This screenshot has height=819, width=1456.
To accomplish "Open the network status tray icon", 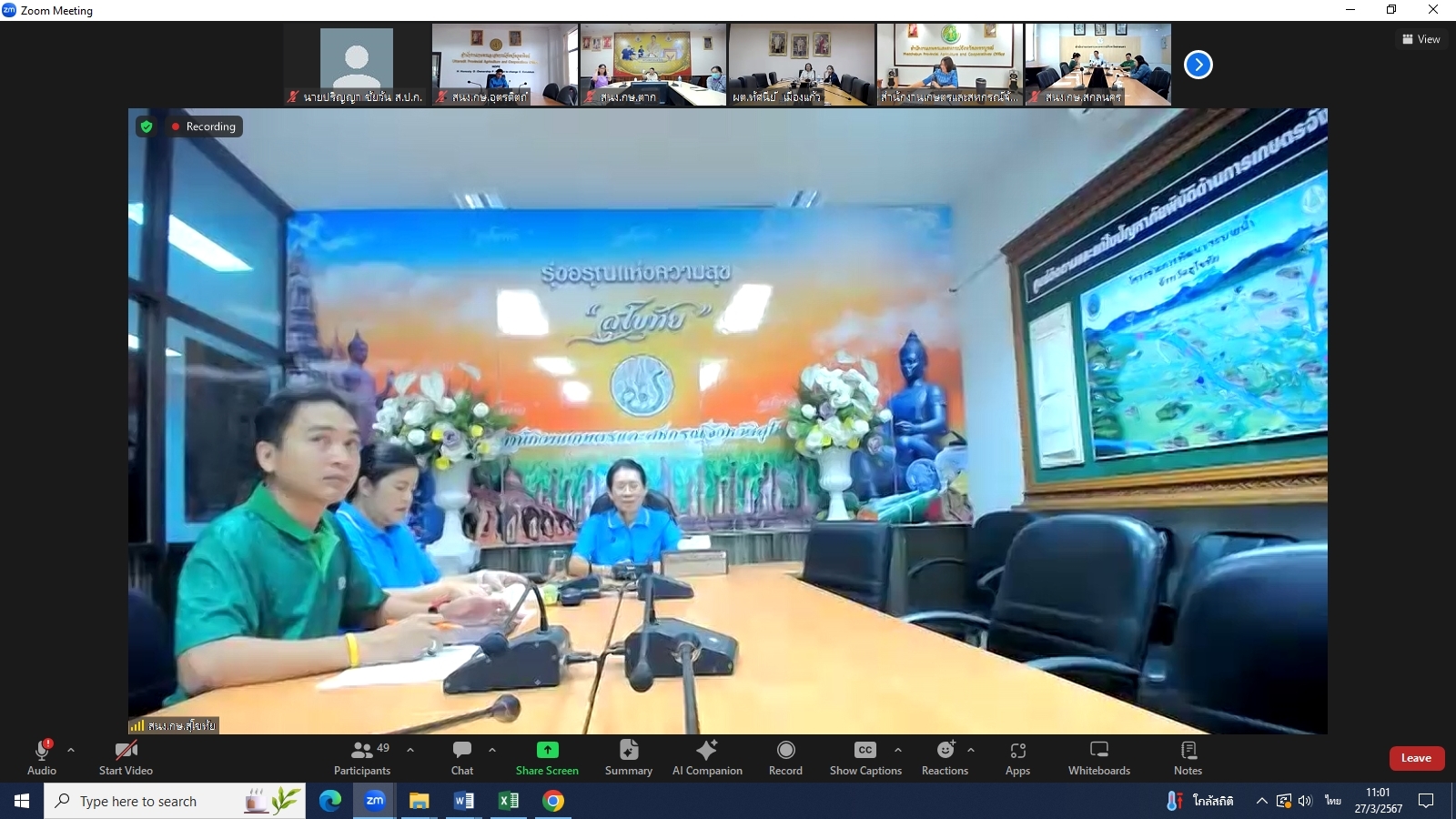I will (x=1284, y=801).
